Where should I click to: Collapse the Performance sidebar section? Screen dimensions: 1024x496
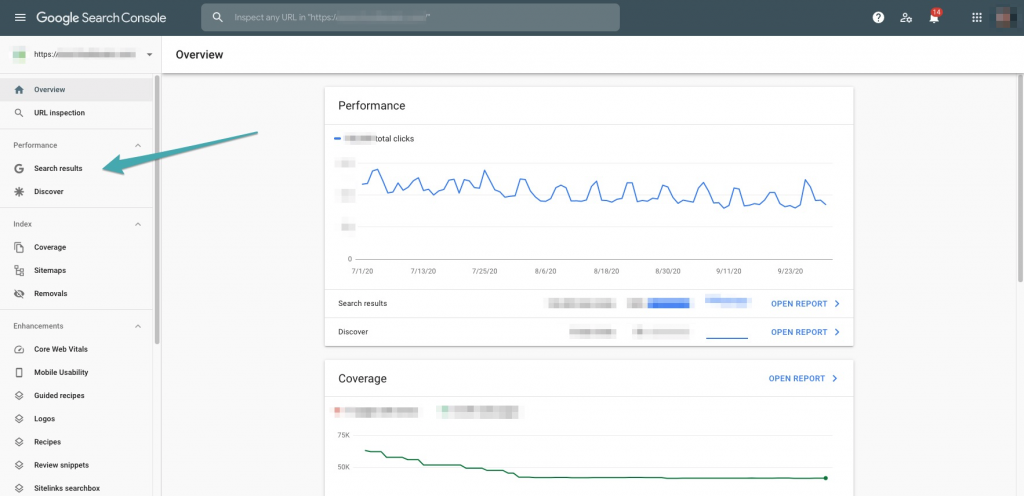[138, 146]
